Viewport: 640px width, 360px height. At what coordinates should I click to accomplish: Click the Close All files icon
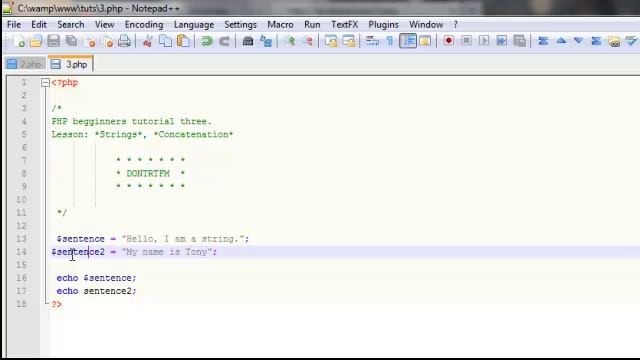pyautogui.click(x=107, y=41)
